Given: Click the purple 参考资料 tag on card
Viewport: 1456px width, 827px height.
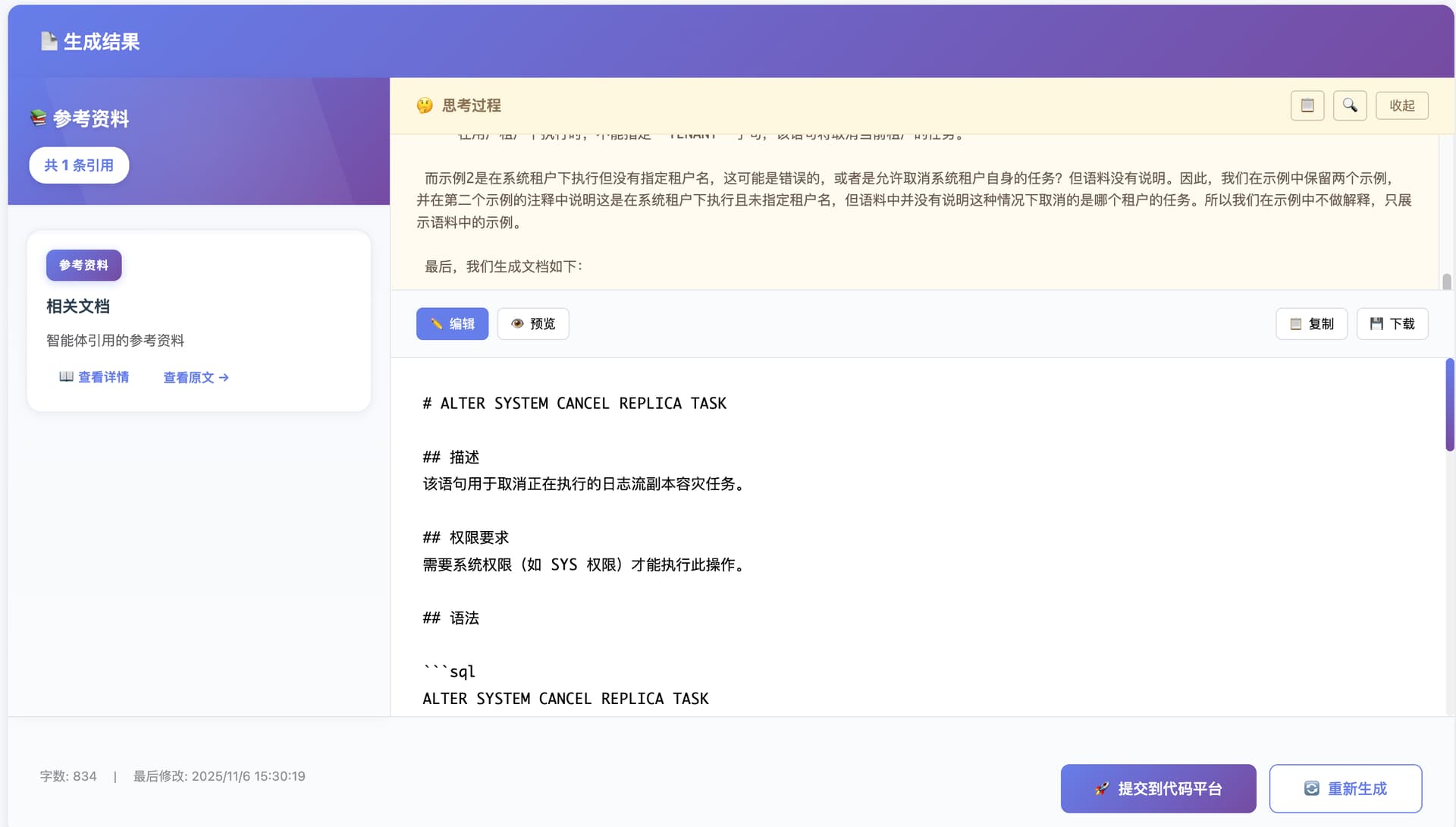Looking at the screenshot, I should pos(83,265).
